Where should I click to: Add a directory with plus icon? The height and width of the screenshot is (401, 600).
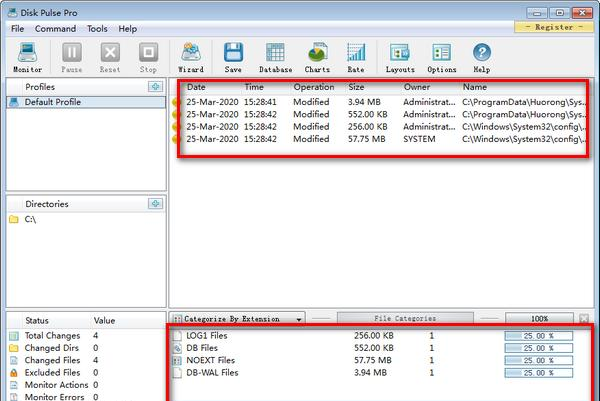155,204
